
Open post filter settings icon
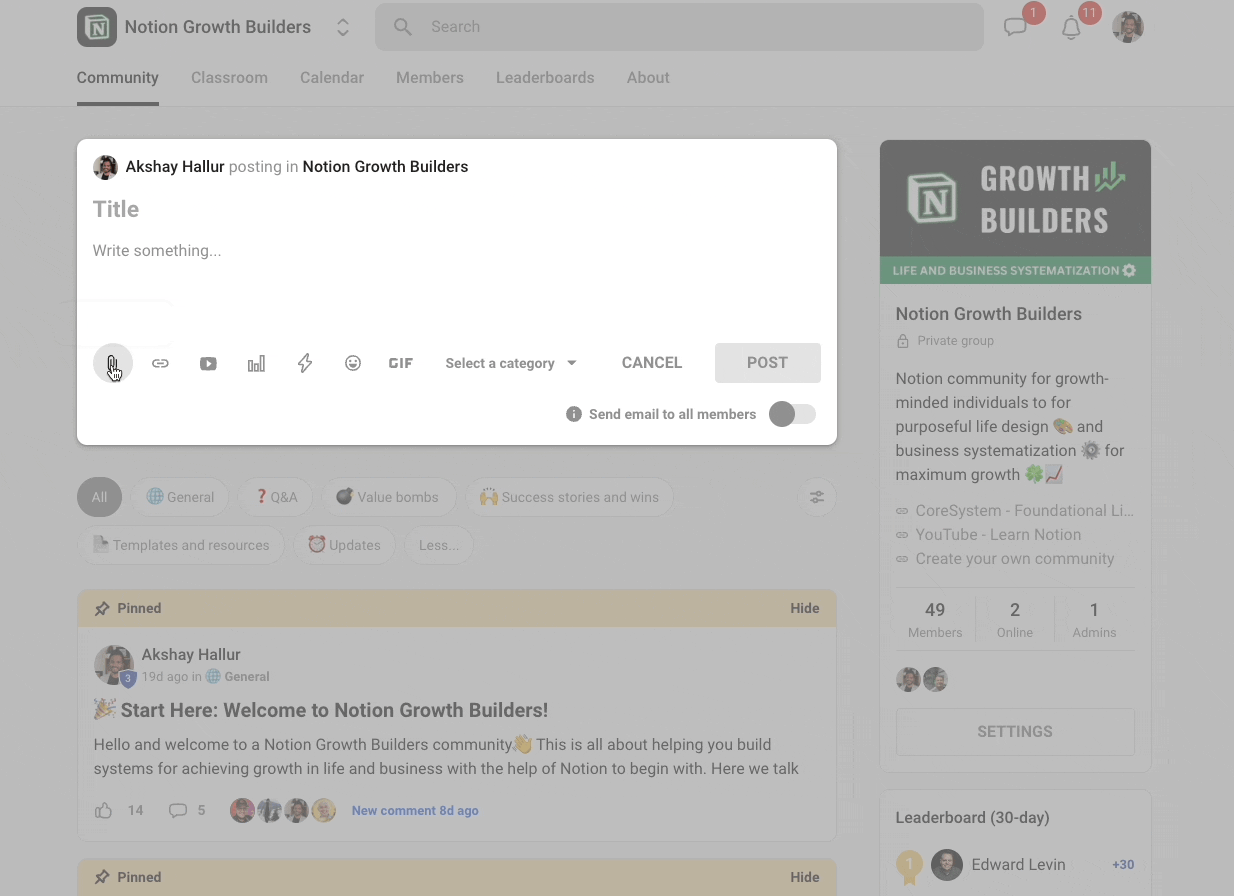(817, 497)
